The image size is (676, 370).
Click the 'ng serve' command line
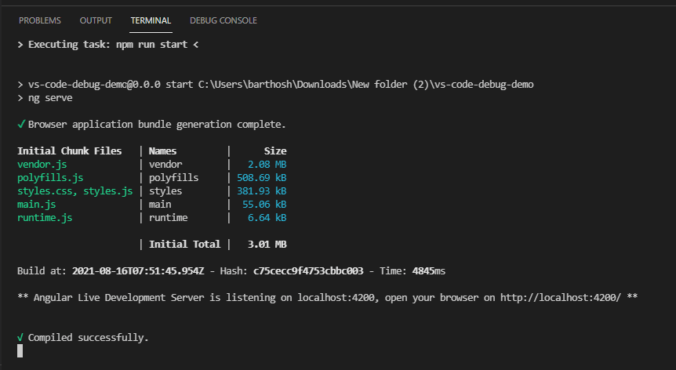coord(50,98)
